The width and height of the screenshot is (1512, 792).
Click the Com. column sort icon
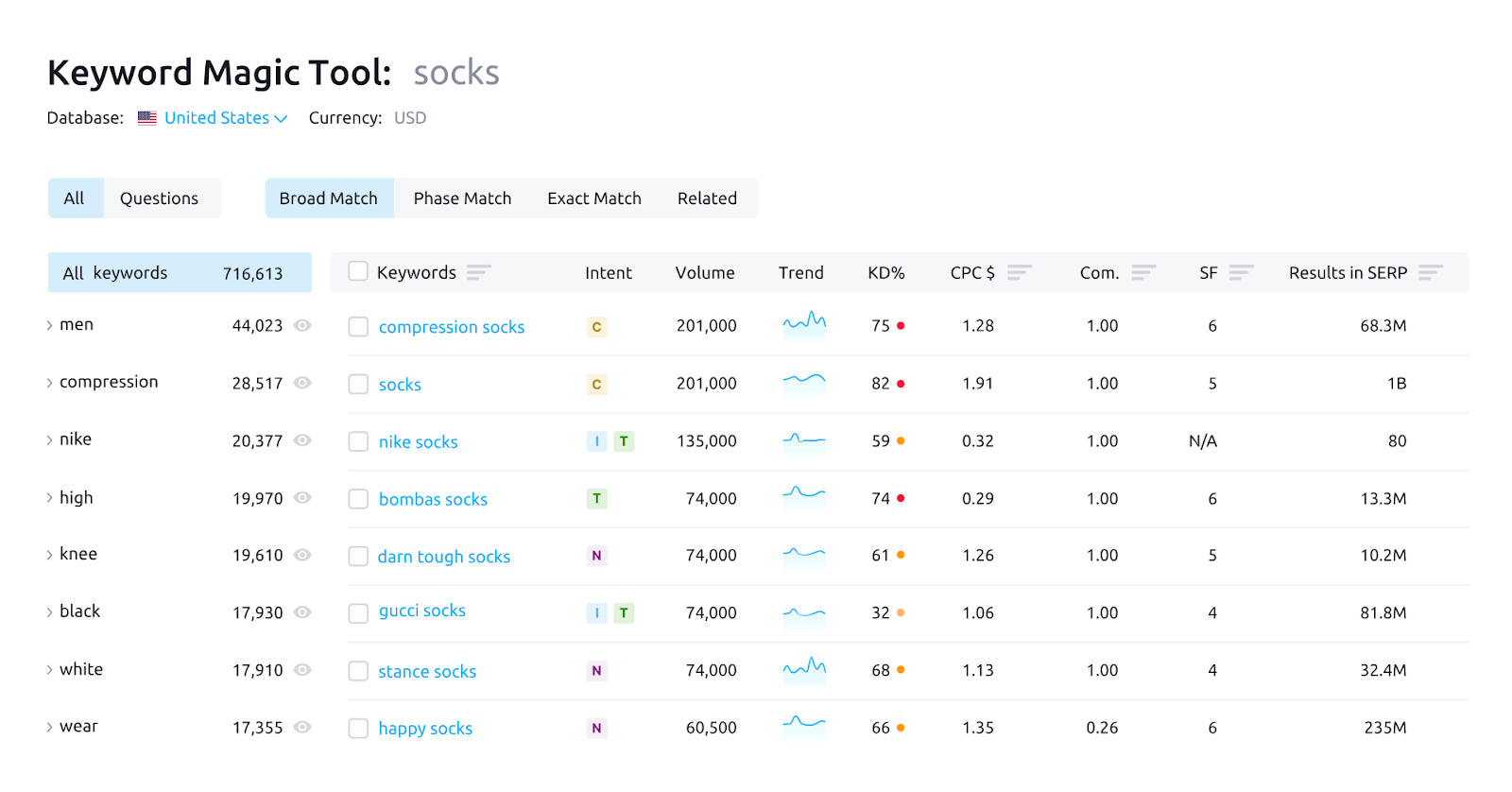1143,273
